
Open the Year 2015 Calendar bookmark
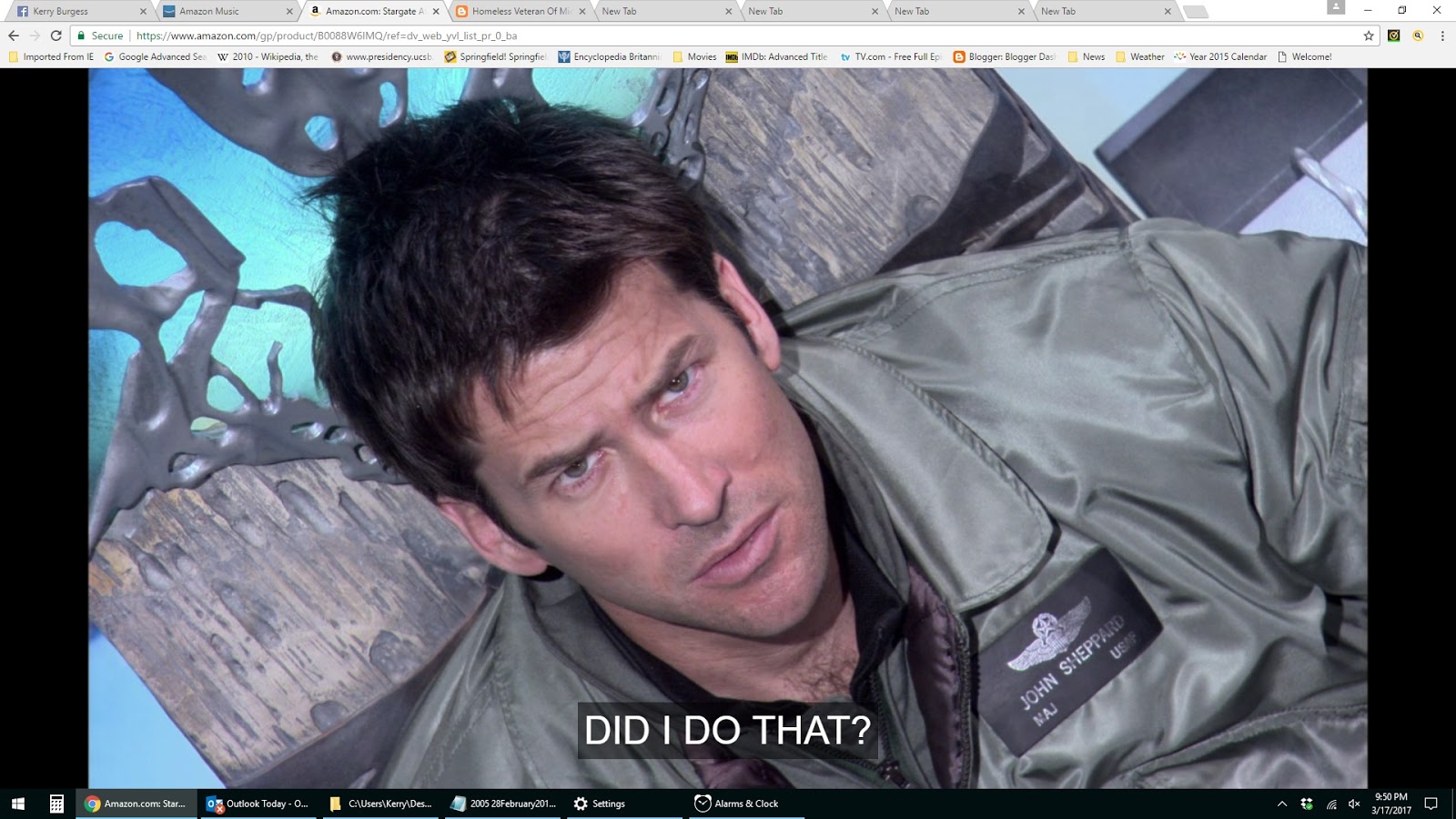[x=1220, y=56]
